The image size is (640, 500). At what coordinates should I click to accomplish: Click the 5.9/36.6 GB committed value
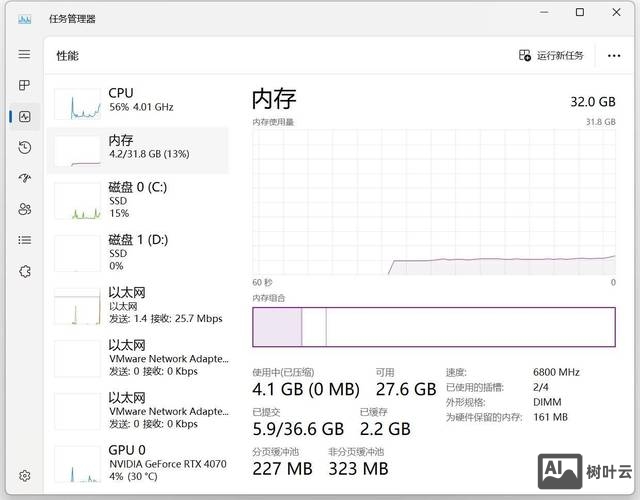(298, 429)
